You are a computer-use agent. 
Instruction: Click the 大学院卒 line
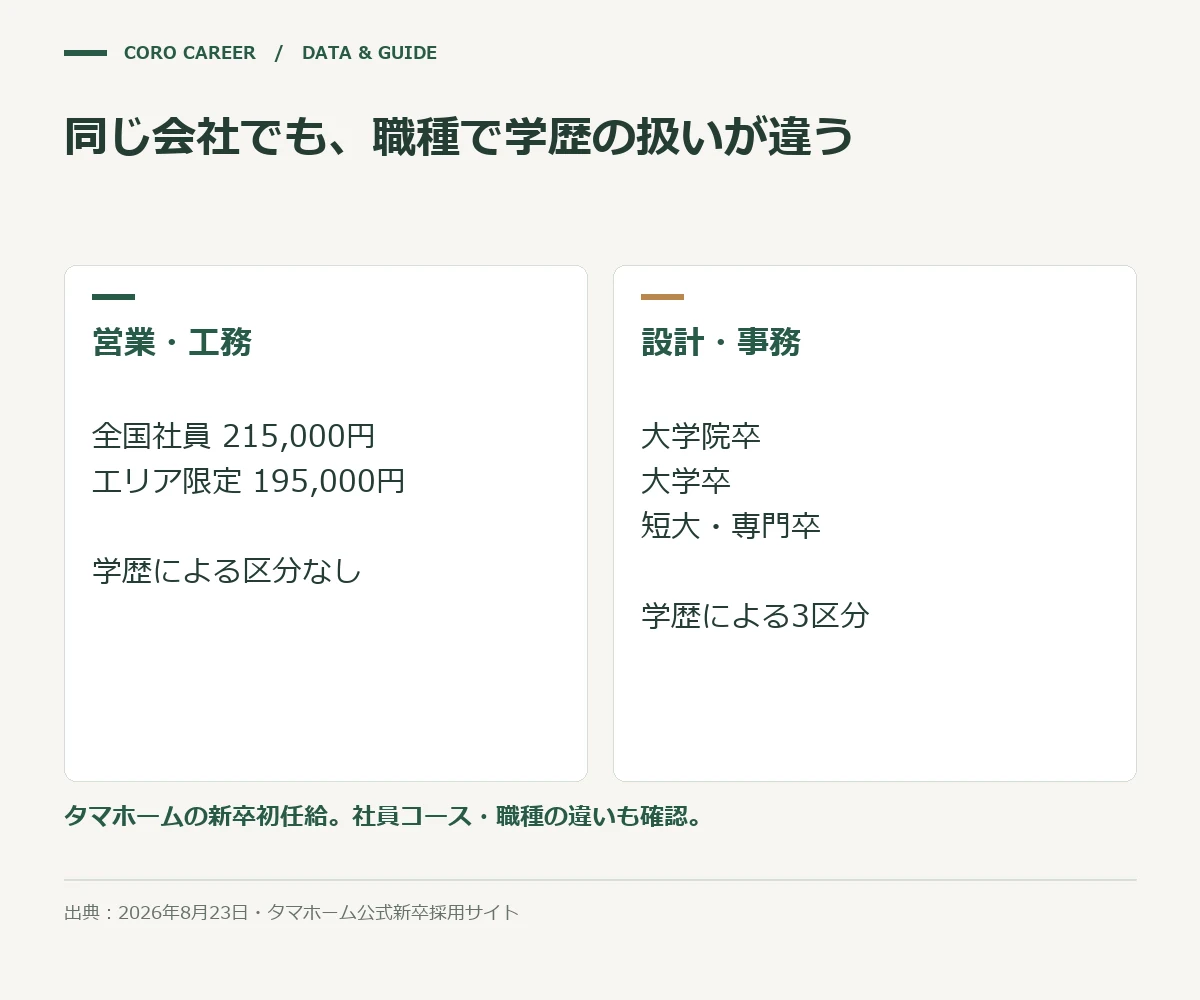[x=701, y=436]
